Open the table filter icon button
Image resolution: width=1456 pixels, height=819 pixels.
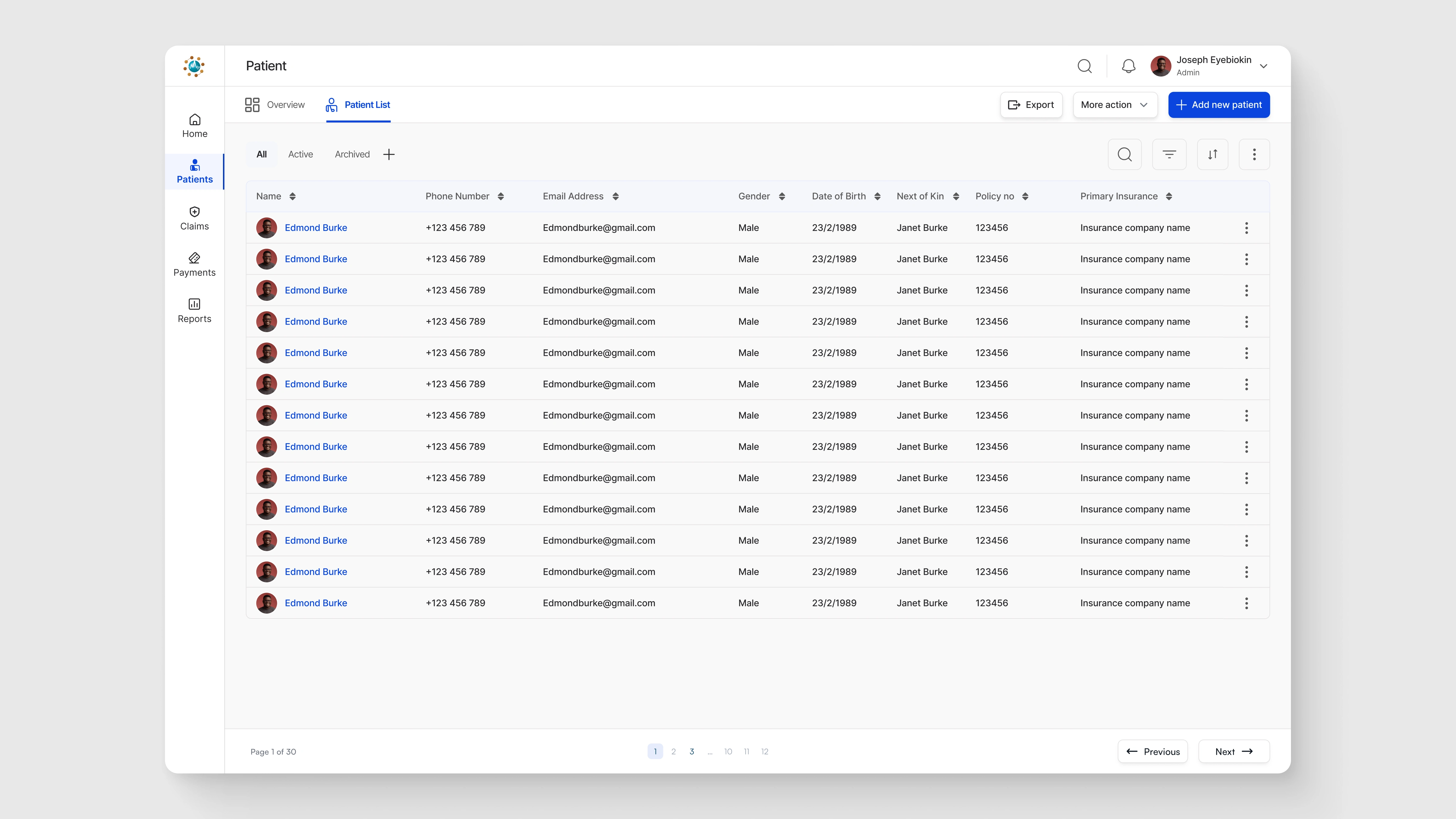coord(1169,154)
